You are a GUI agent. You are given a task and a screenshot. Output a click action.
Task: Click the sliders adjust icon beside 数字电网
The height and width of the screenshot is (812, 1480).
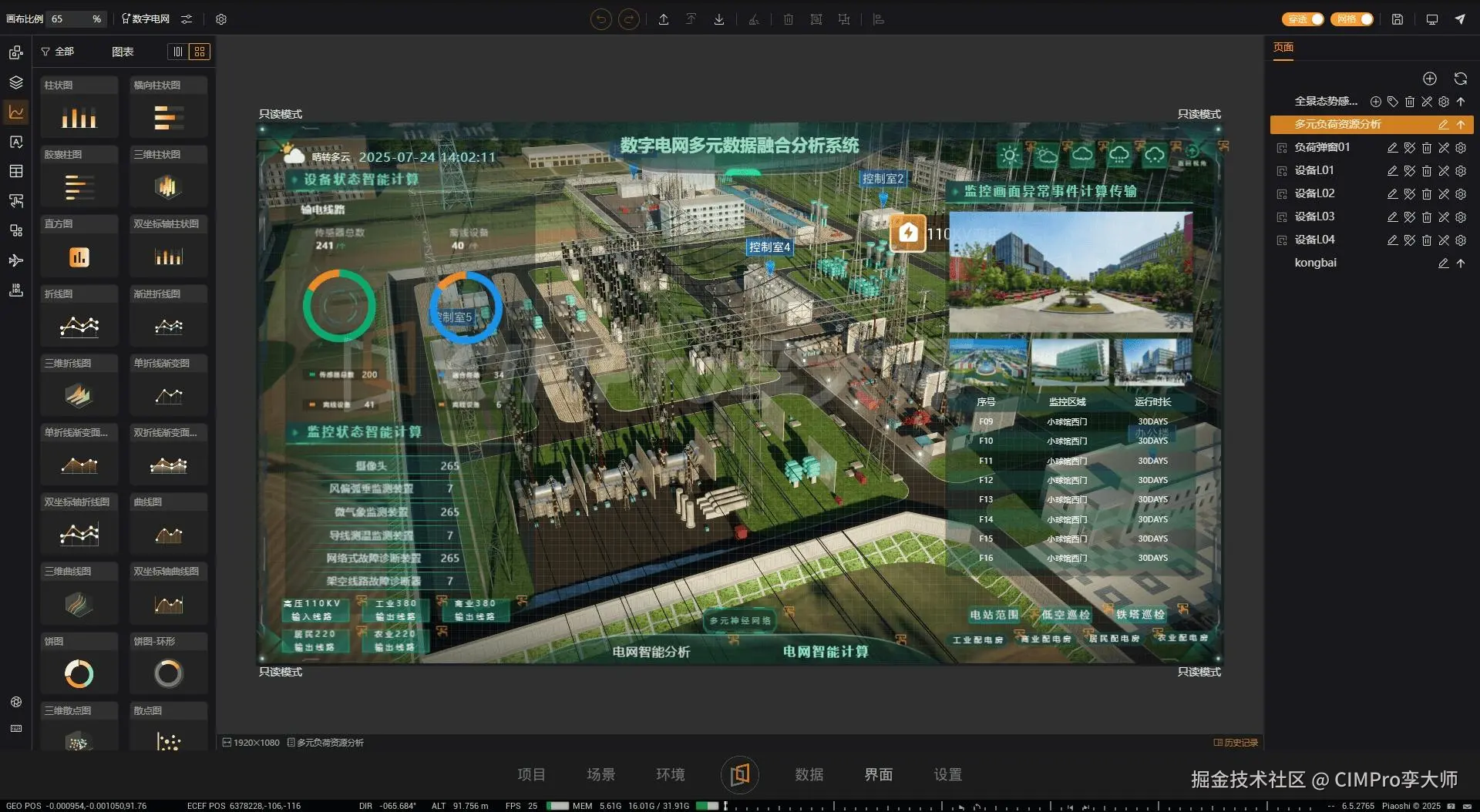coord(187,19)
